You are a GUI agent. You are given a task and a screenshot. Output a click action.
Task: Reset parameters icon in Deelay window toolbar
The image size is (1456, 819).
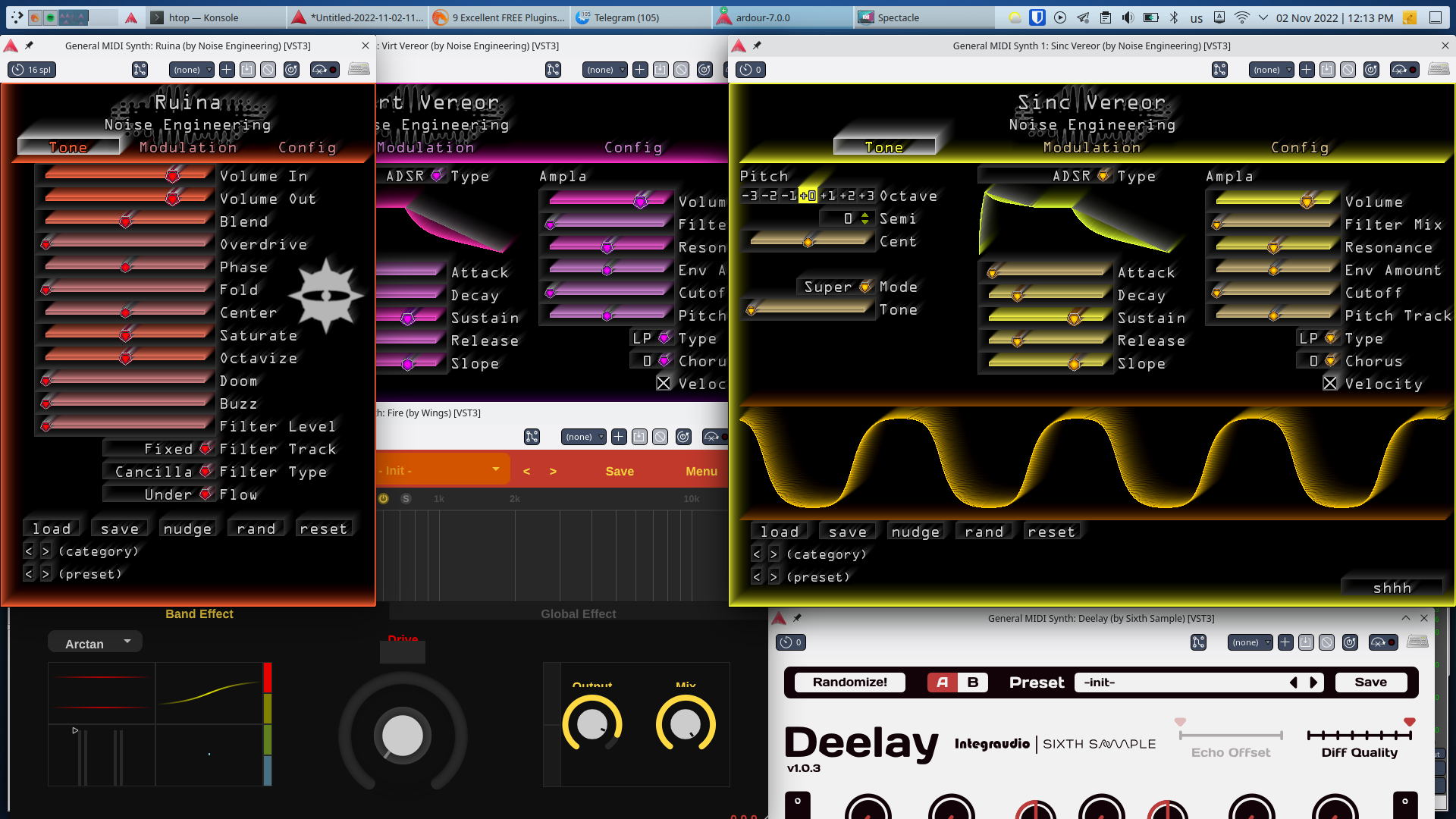(1350, 642)
